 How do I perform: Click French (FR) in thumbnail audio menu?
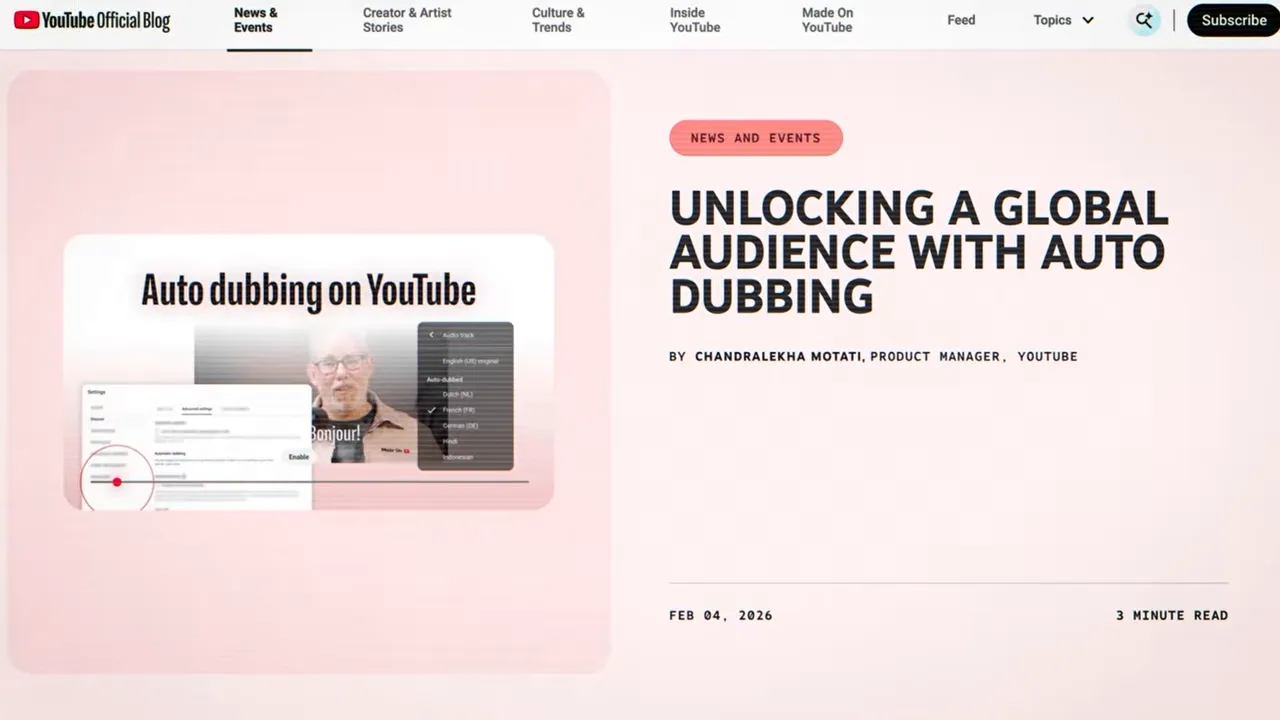(x=459, y=410)
